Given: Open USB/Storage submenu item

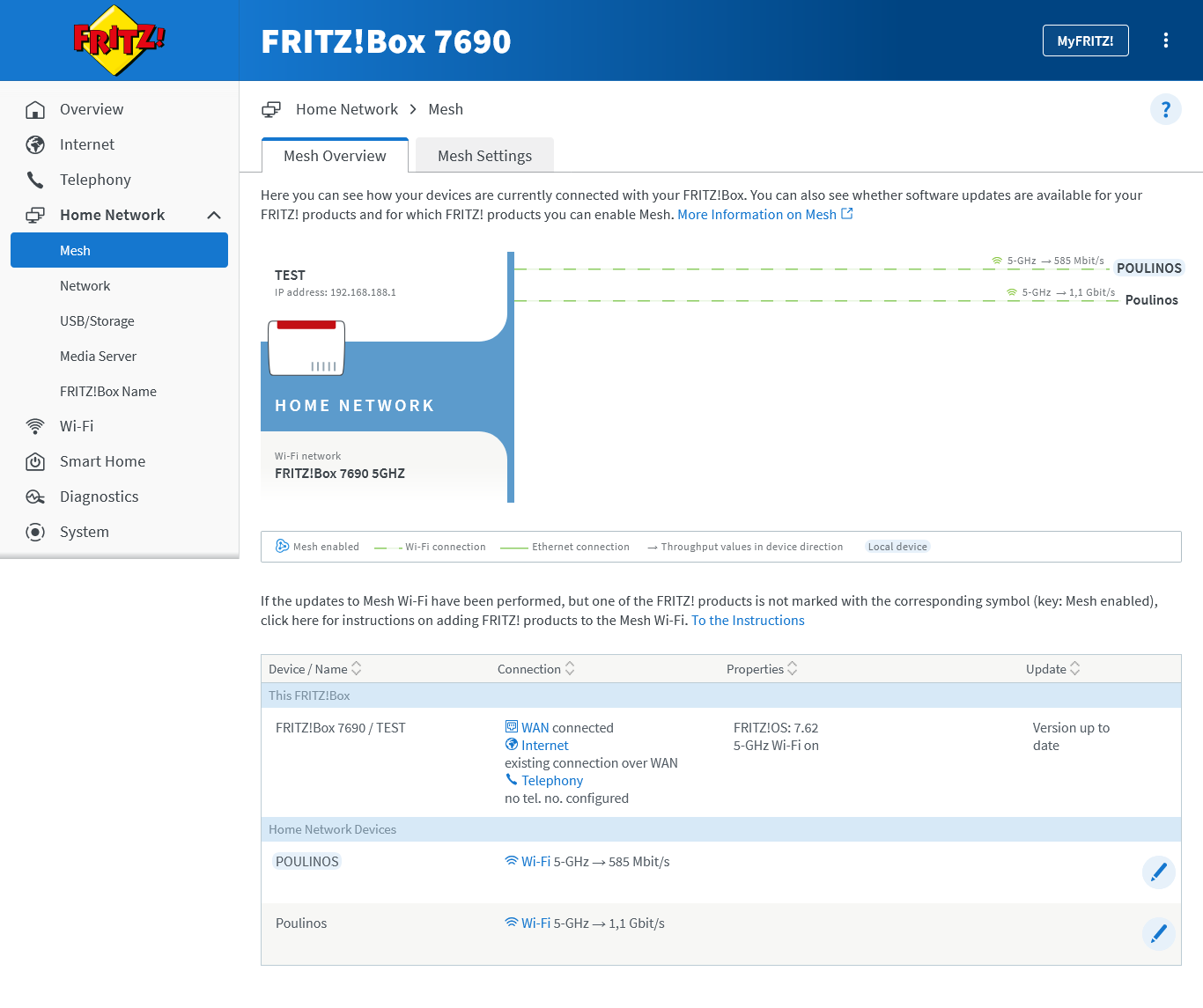Looking at the screenshot, I should point(97,320).
